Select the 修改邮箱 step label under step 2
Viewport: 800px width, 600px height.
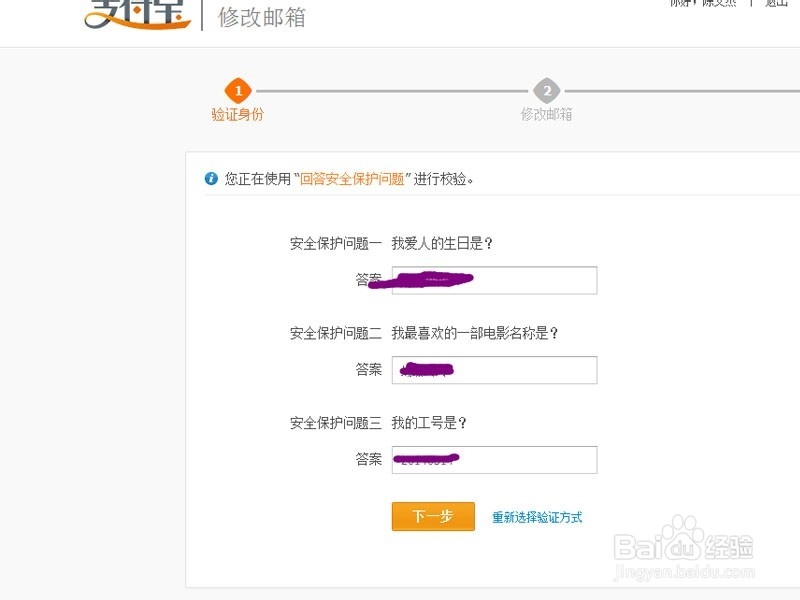pyautogui.click(x=546, y=114)
